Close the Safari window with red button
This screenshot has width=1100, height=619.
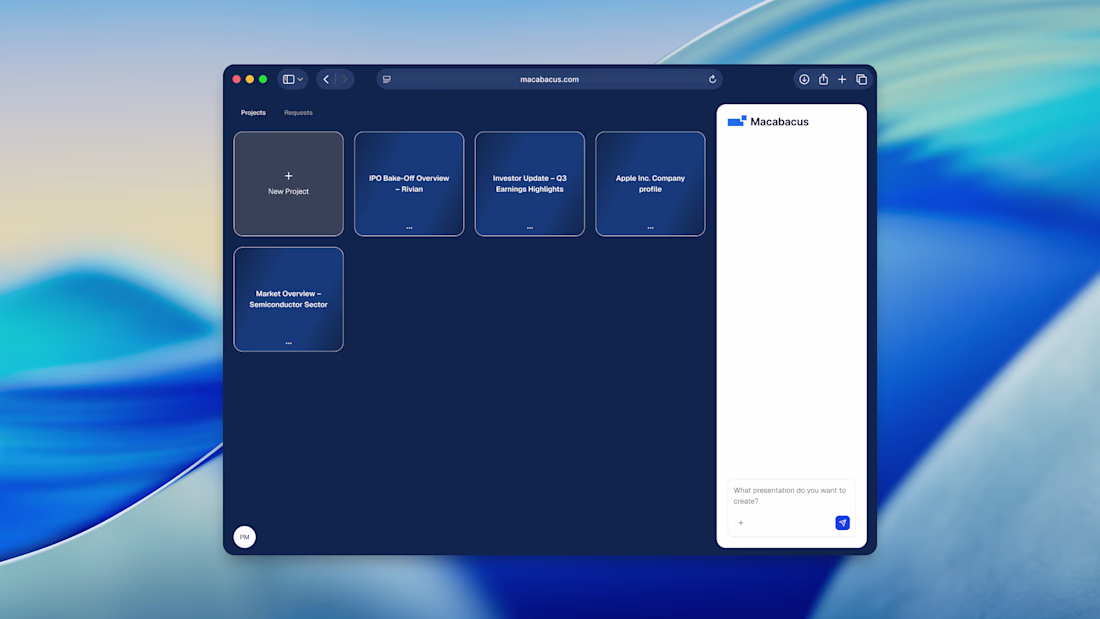[236, 79]
